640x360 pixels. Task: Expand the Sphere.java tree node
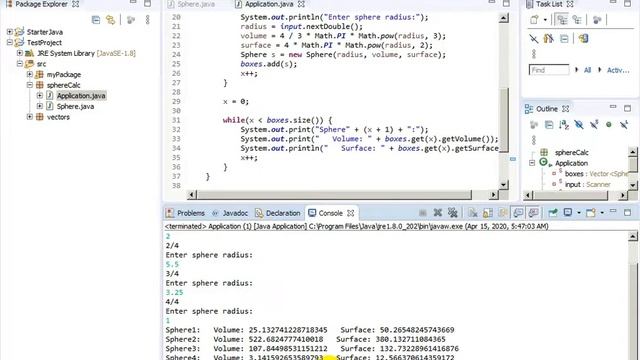(40, 106)
